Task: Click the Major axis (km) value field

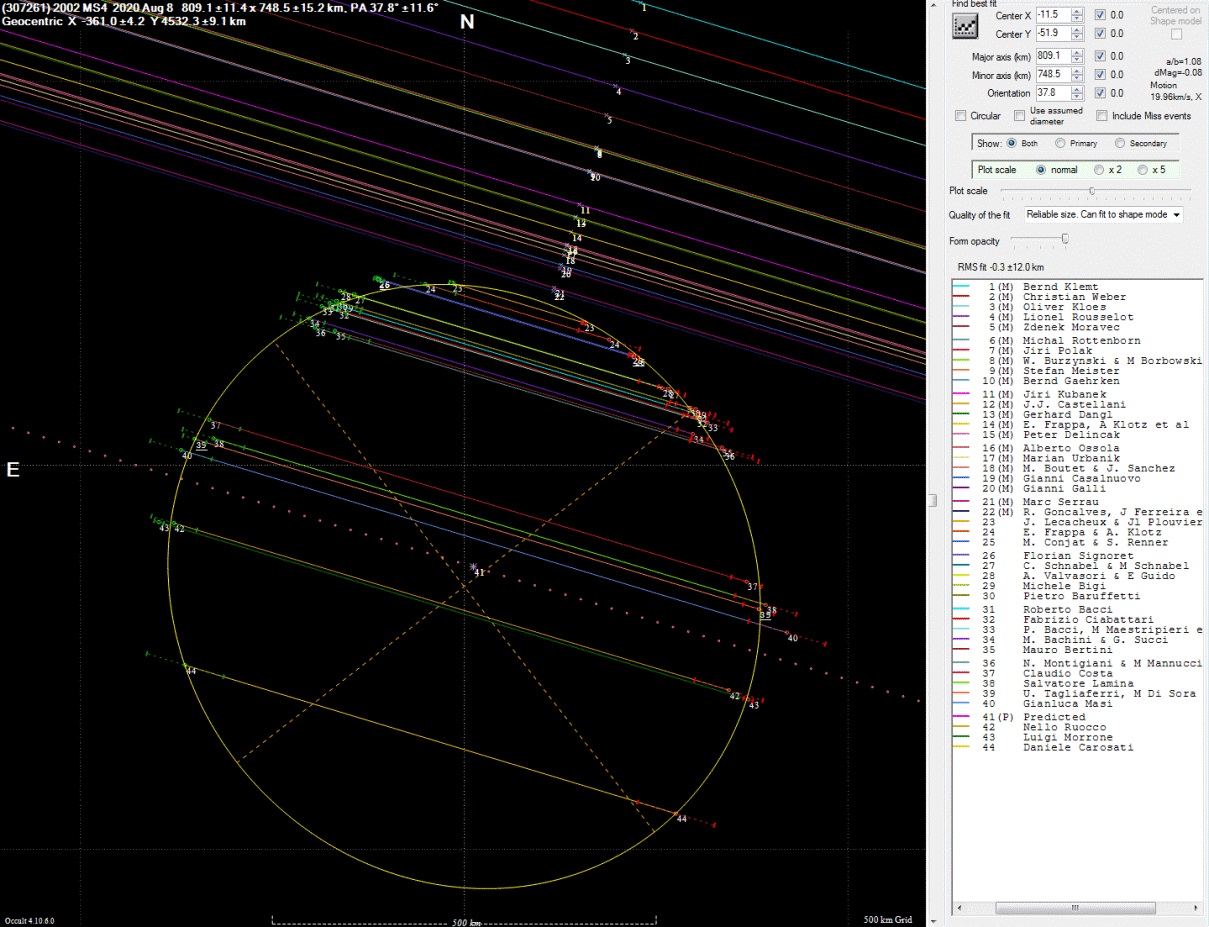Action: pyautogui.click(x=1052, y=56)
